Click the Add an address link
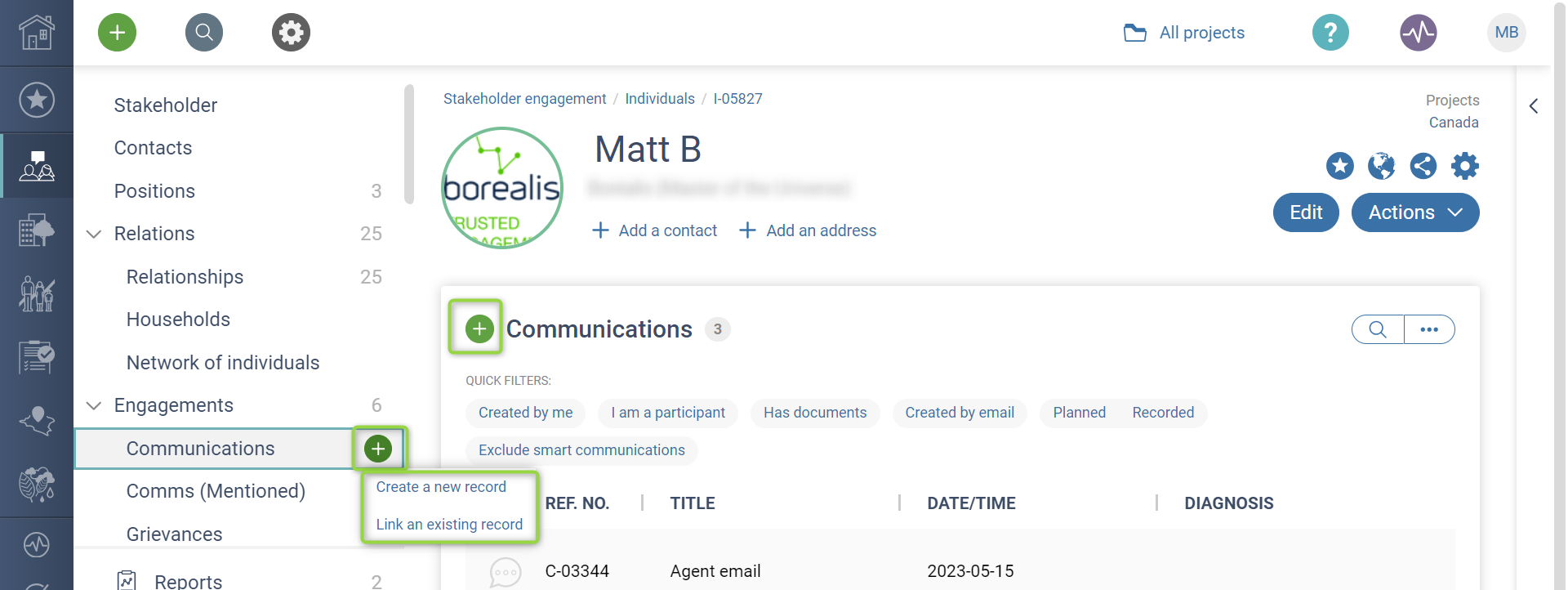The height and width of the screenshot is (590, 1568). click(x=808, y=230)
